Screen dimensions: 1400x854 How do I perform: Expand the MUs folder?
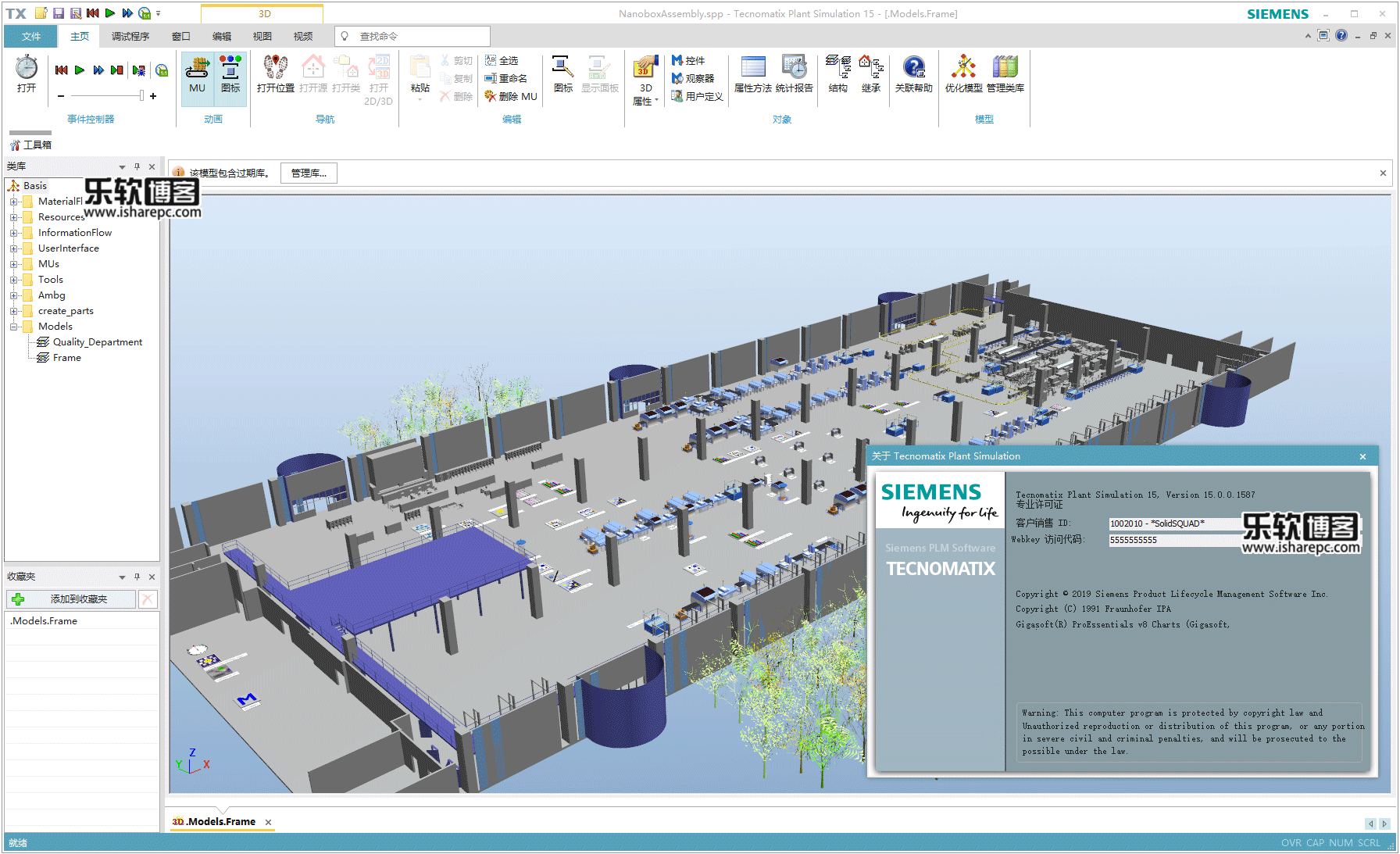(x=13, y=264)
